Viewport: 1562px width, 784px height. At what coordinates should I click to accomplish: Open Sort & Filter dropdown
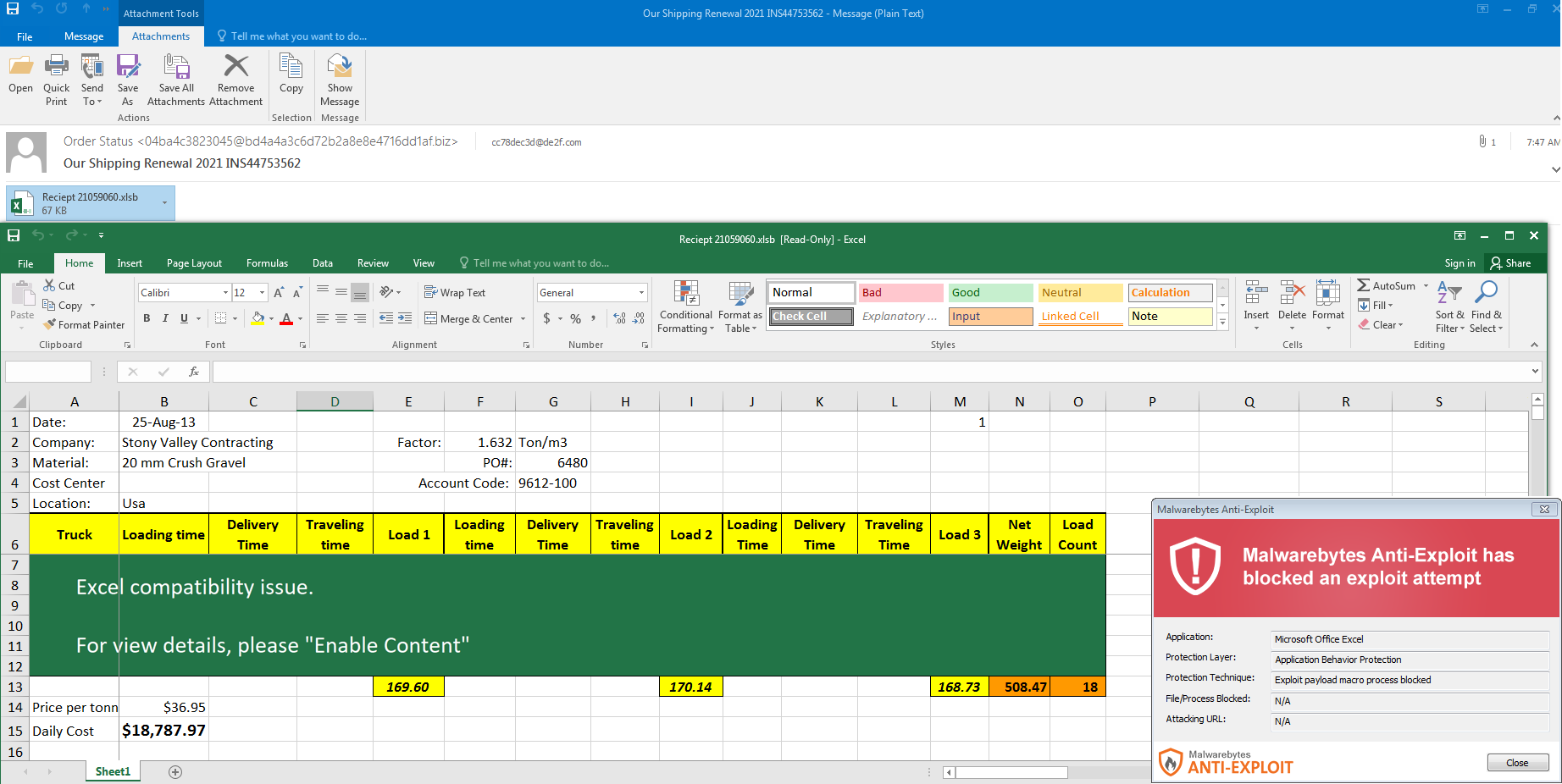pyautogui.click(x=1449, y=306)
